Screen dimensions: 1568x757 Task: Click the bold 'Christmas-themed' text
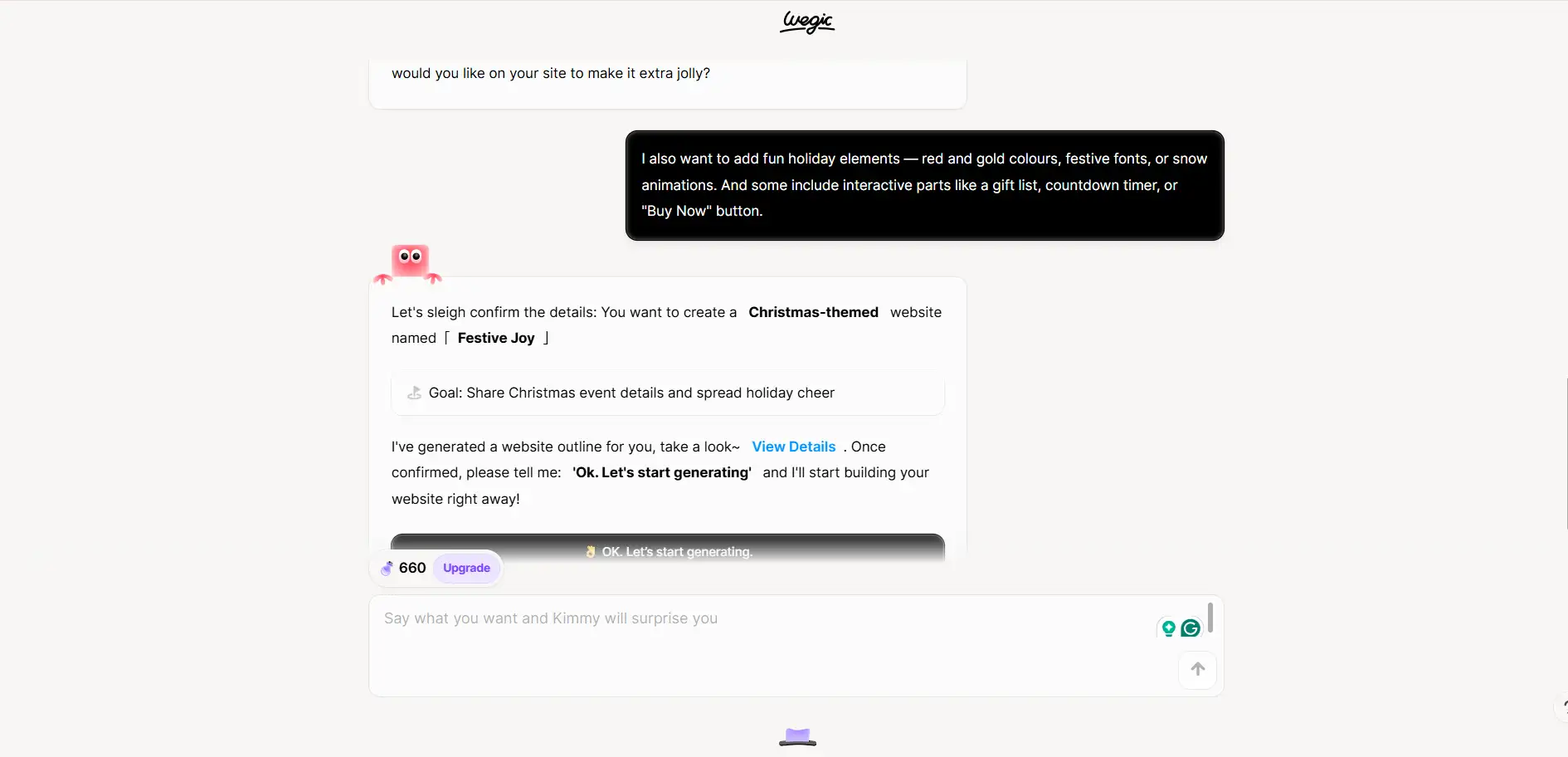[x=813, y=312]
